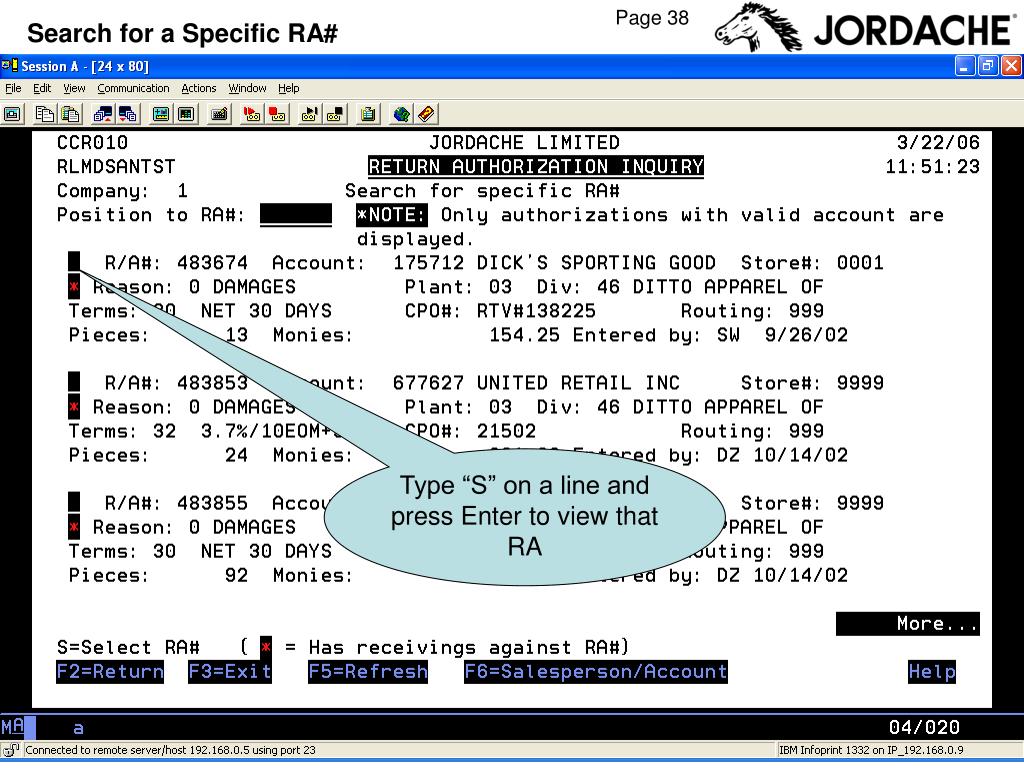Click the Print Screen toolbar icon
This screenshot has width=1024, height=768.
tap(12, 114)
